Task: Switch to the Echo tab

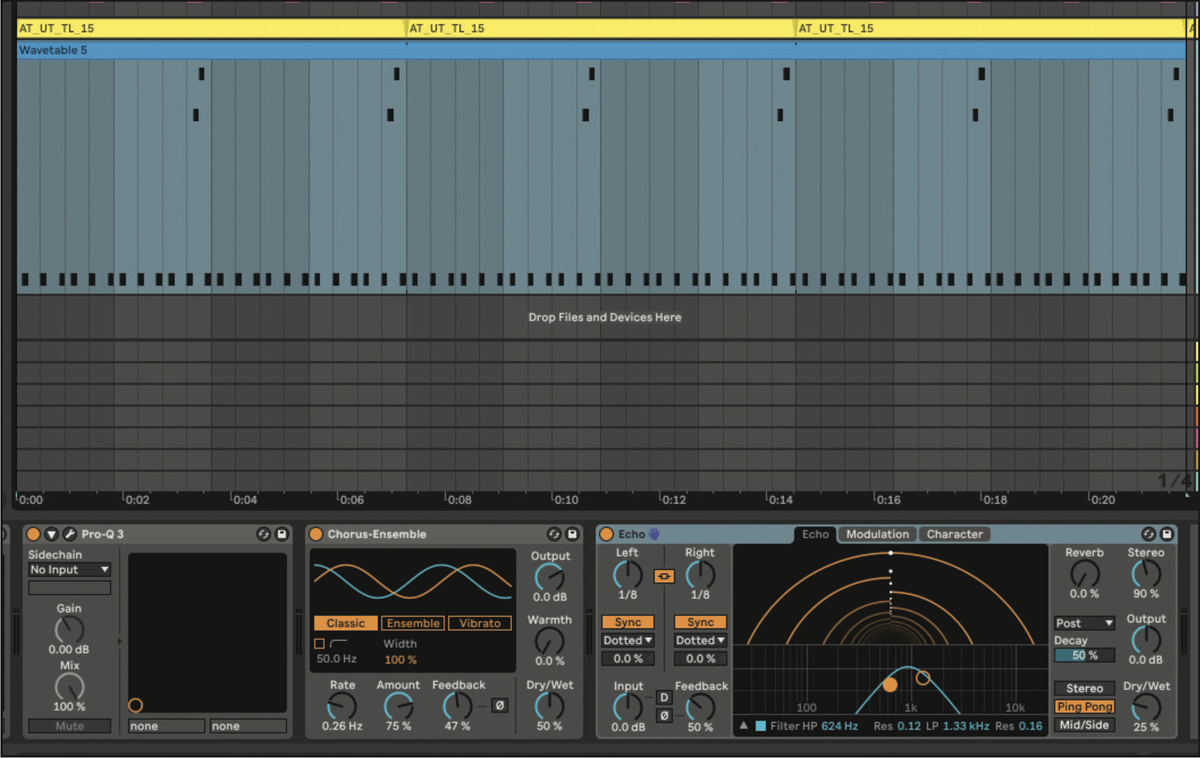Action: click(x=815, y=534)
